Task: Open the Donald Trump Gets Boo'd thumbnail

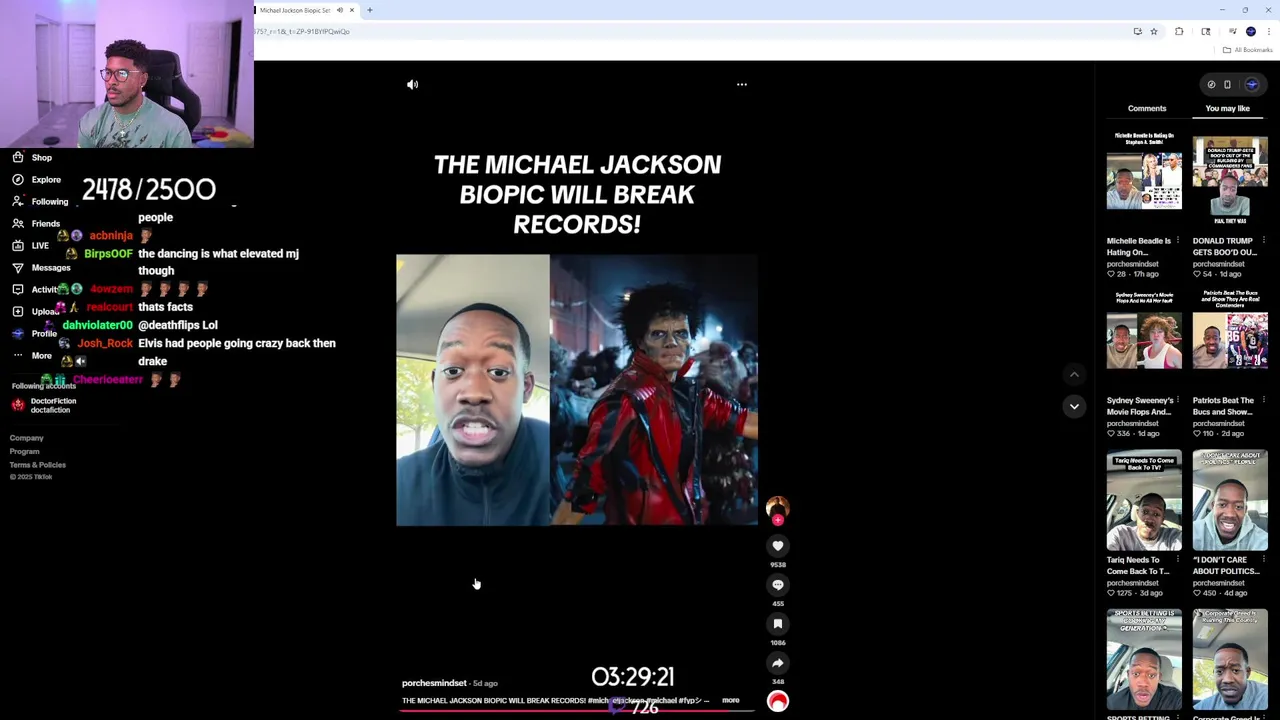Action: 1230,180
